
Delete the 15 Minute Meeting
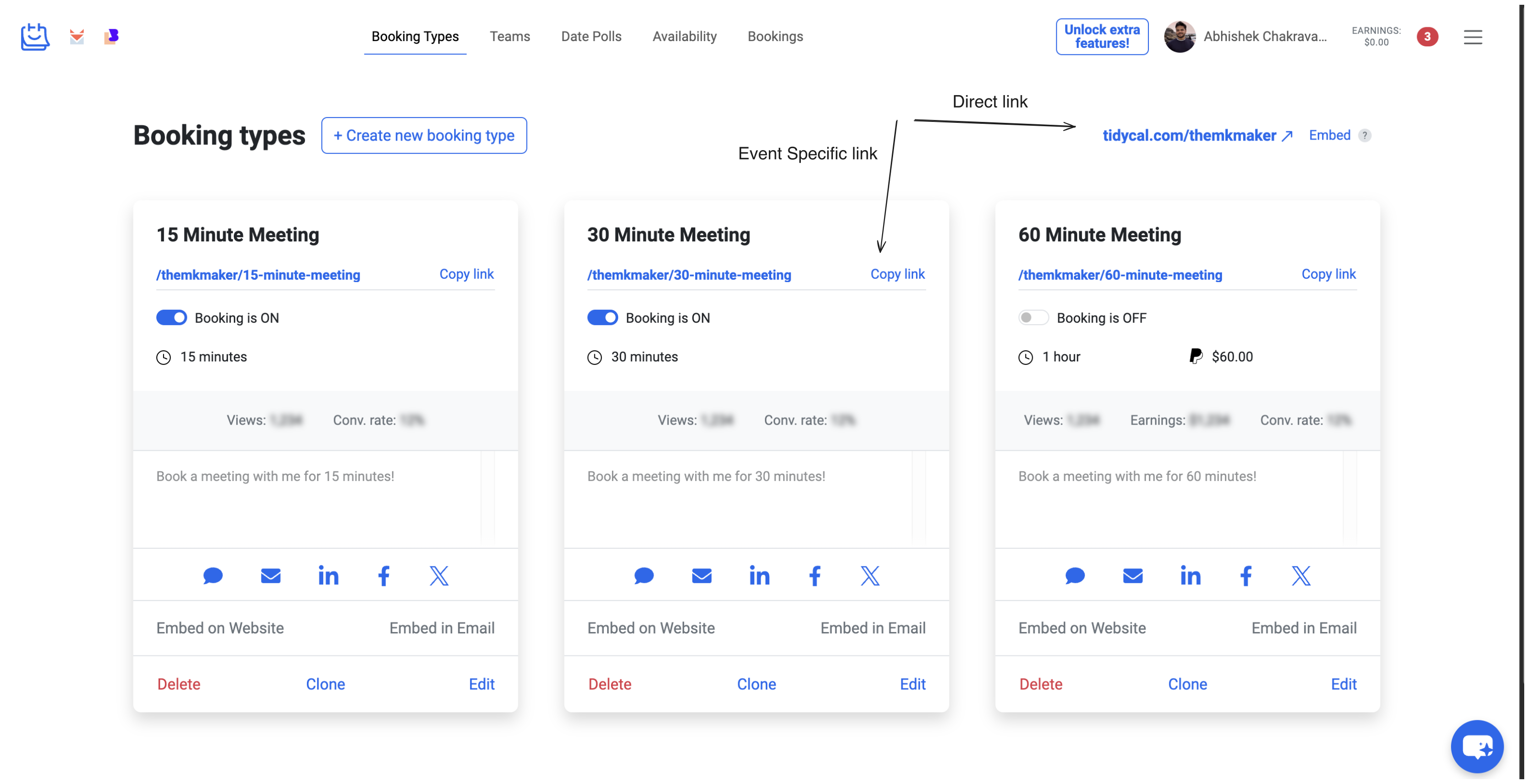point(179,684)
